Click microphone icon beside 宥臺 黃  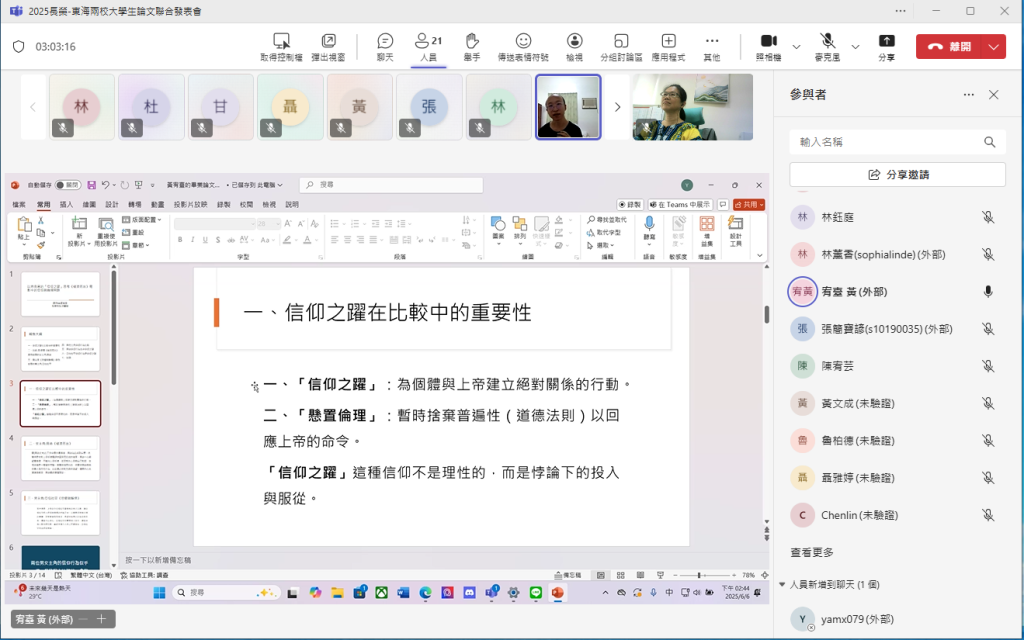(988, 292)
